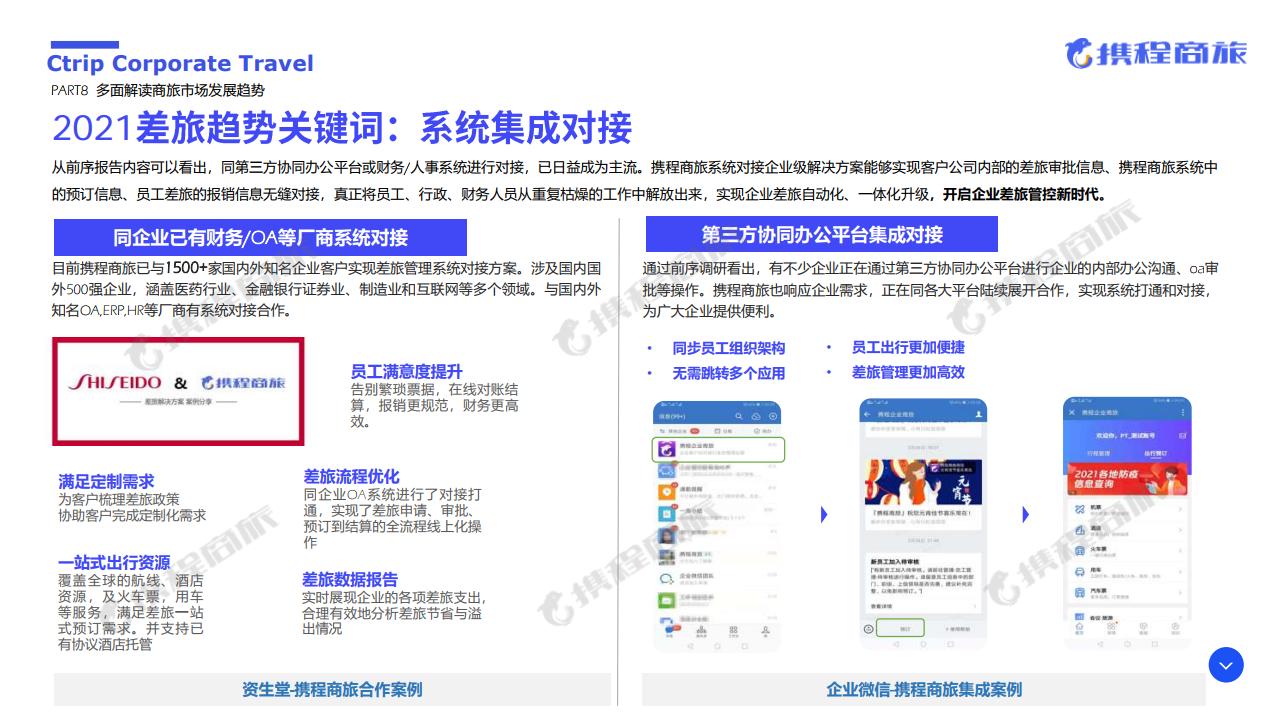Tap back arrow in 携程企业商旅 chat phone
1280x720 pixels.
pos(867,414)
